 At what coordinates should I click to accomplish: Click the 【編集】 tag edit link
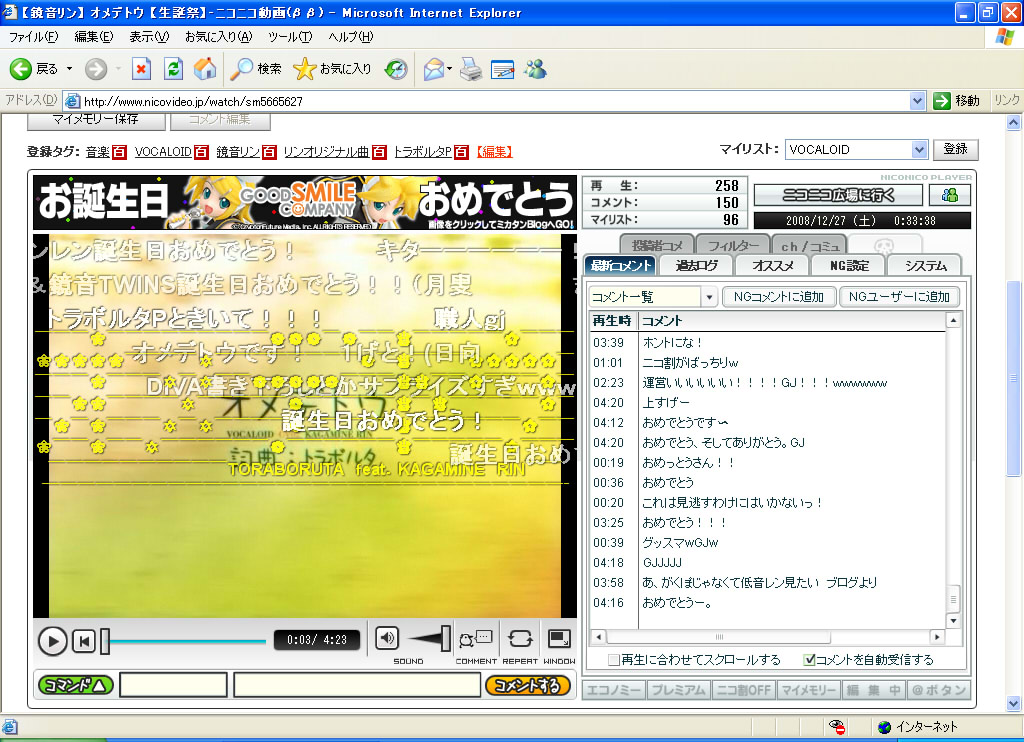pyautogui.click(x=494, y=152)
